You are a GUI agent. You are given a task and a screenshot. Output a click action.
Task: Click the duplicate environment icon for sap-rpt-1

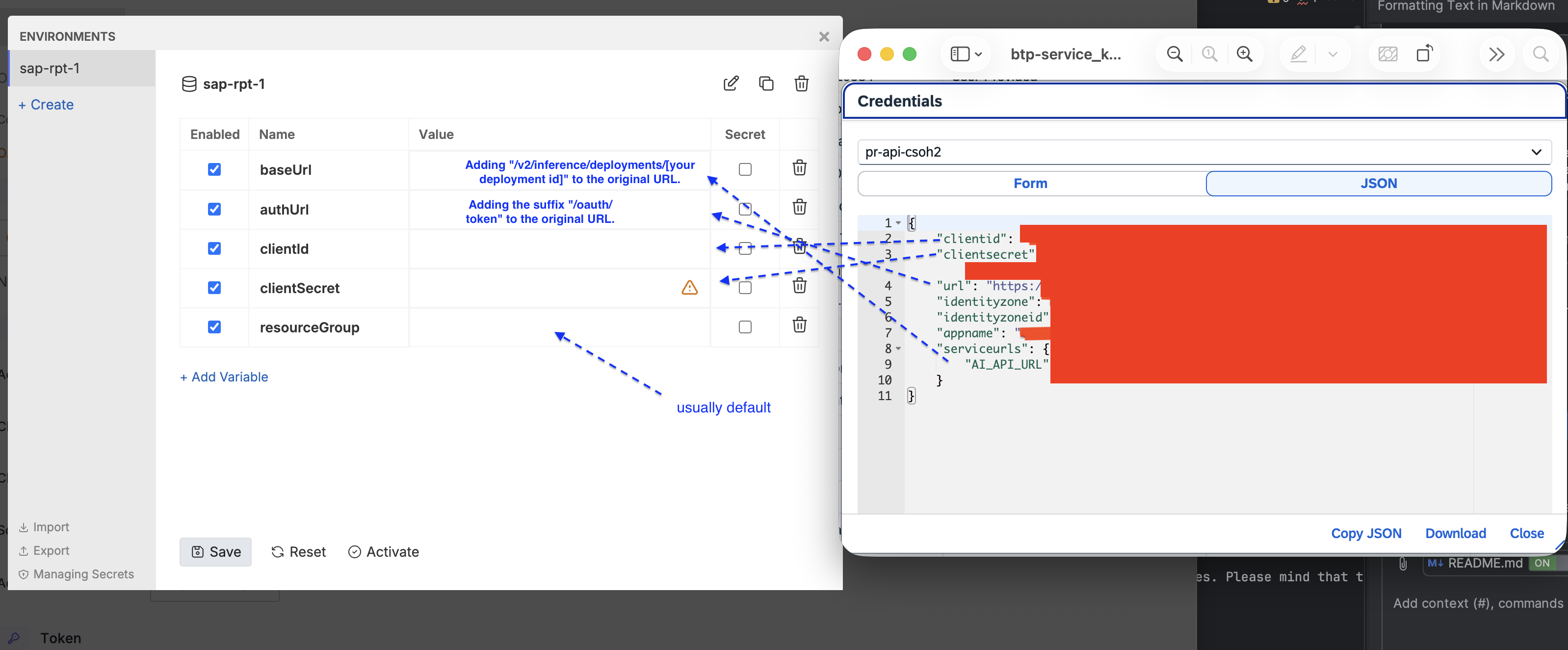point(766,83)
